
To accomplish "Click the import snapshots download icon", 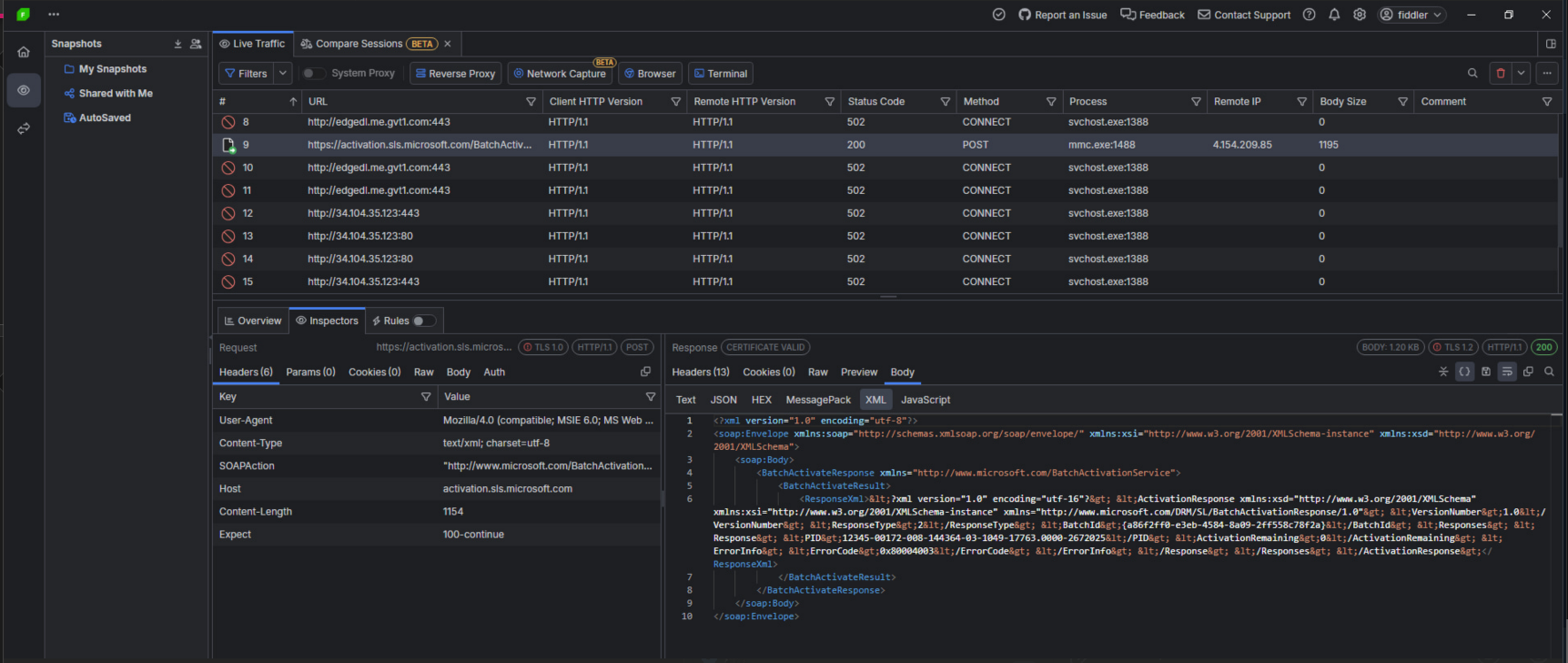I will (x=177, y=44).
